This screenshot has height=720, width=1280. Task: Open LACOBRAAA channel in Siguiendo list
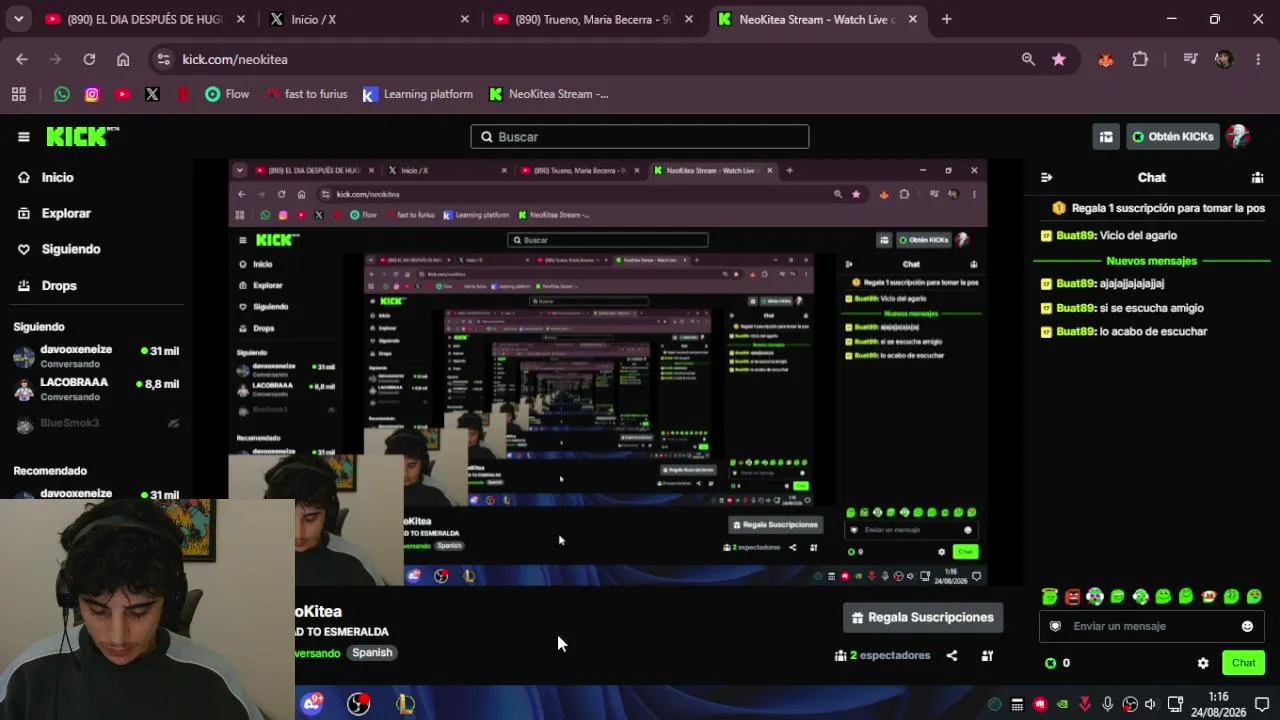tap(96, 388)
